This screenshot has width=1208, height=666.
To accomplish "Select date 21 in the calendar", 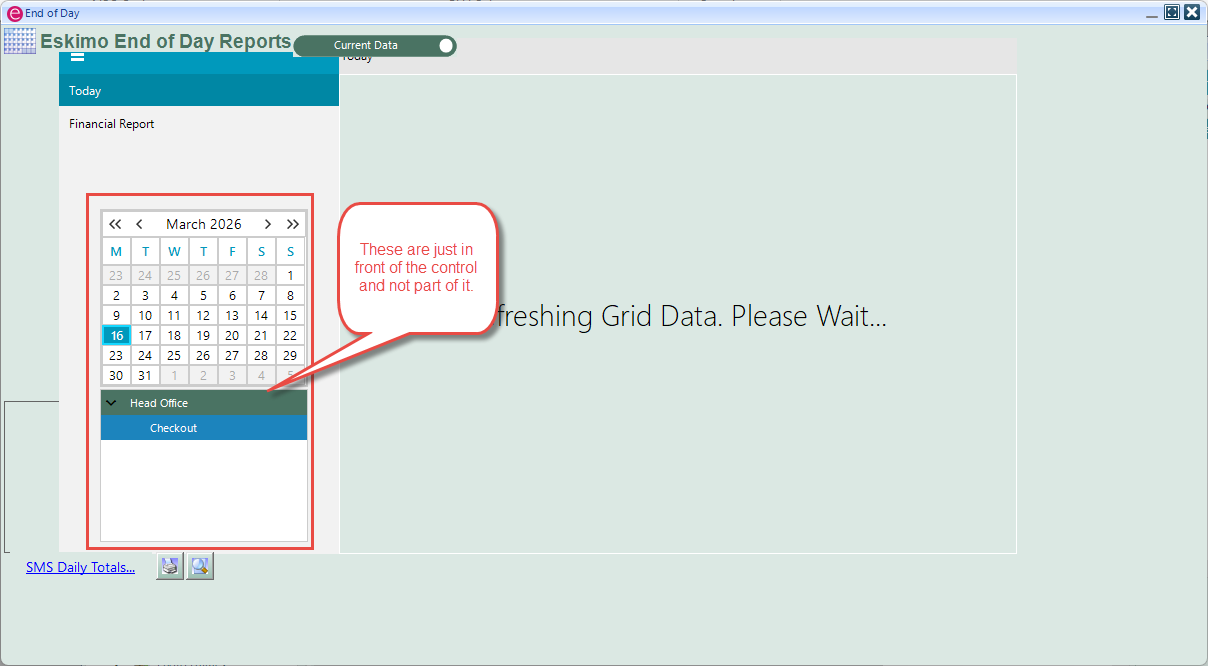I will tap(261, 335).
